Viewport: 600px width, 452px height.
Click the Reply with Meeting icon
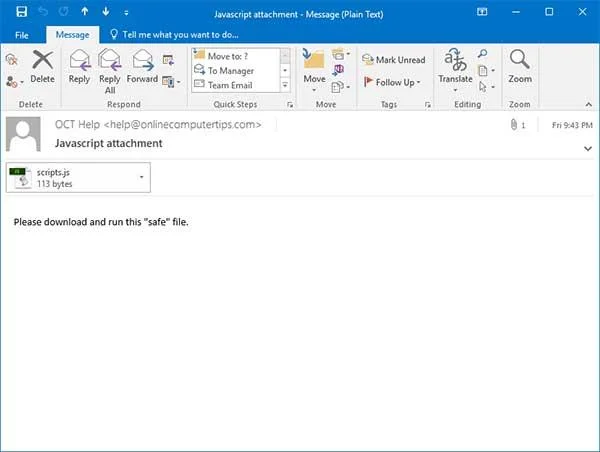click(168, 60)
